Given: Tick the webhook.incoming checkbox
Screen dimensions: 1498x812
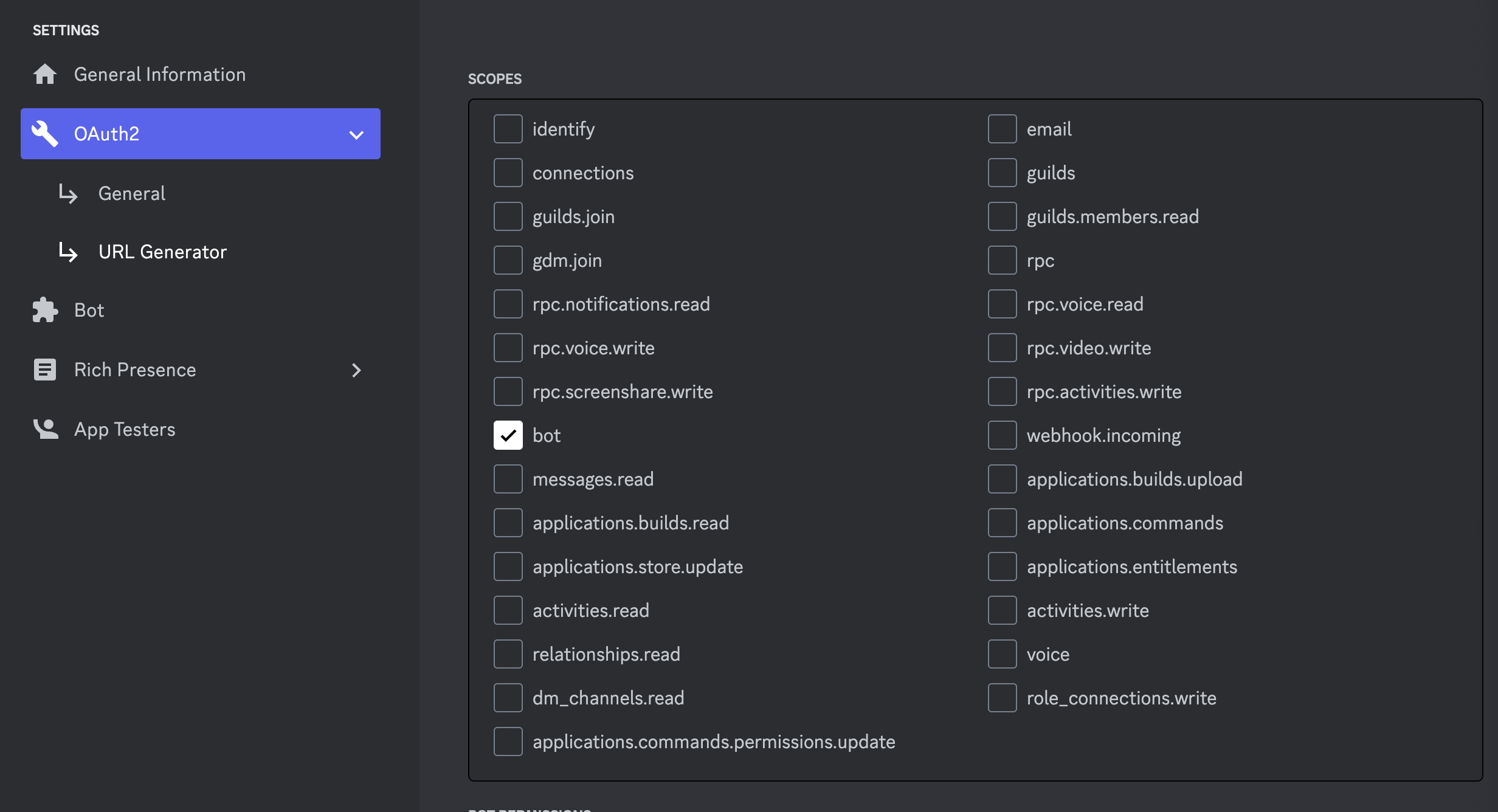Looking at the screenshot, I should click(1003, 435).
